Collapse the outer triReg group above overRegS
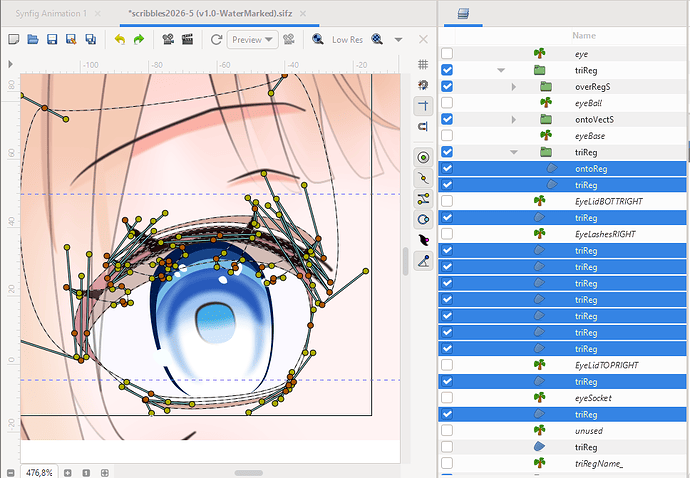Viewport: 690px width, 478px height. point(501,70)
